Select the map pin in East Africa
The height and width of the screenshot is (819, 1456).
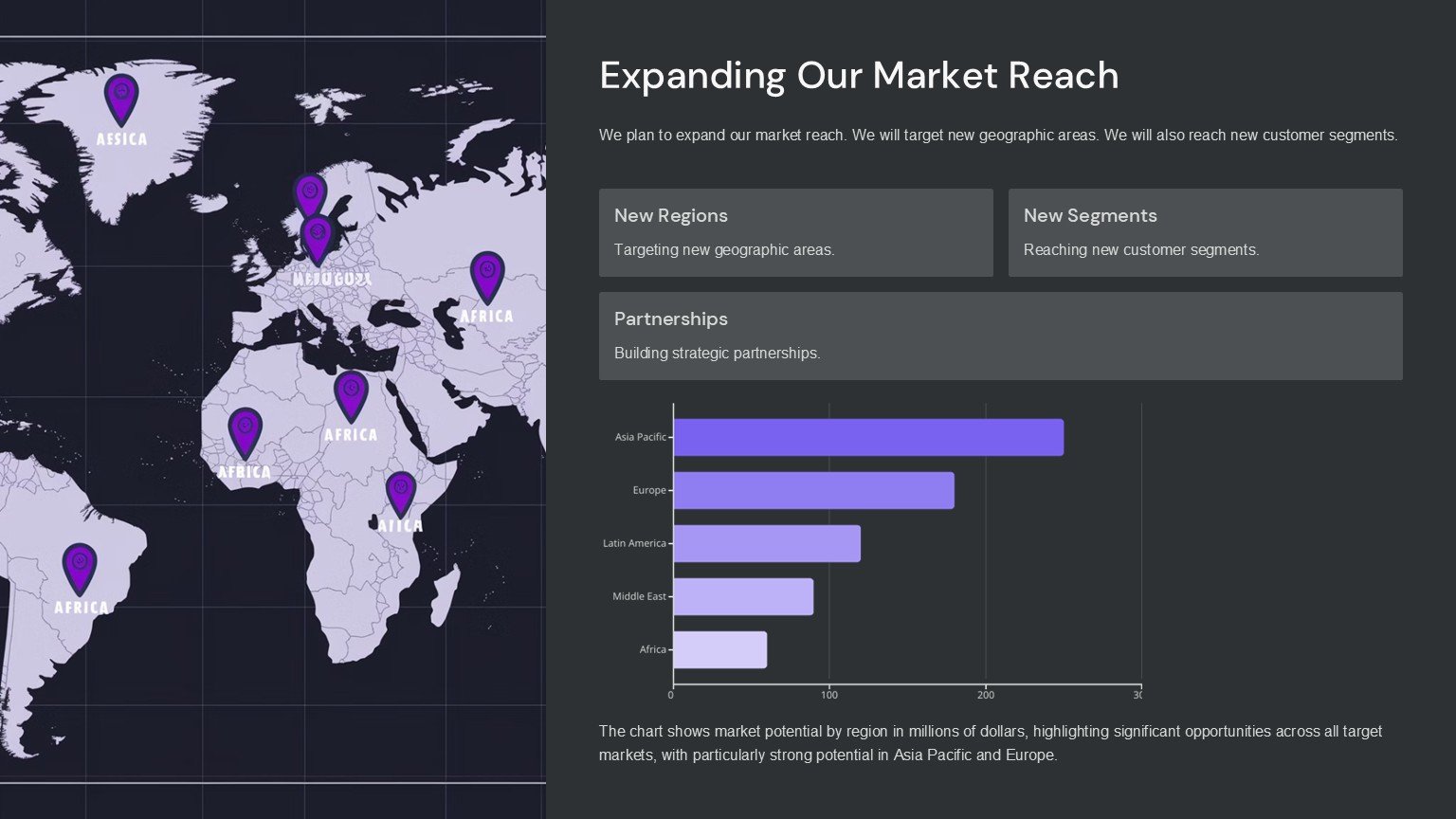pos(401,492)
